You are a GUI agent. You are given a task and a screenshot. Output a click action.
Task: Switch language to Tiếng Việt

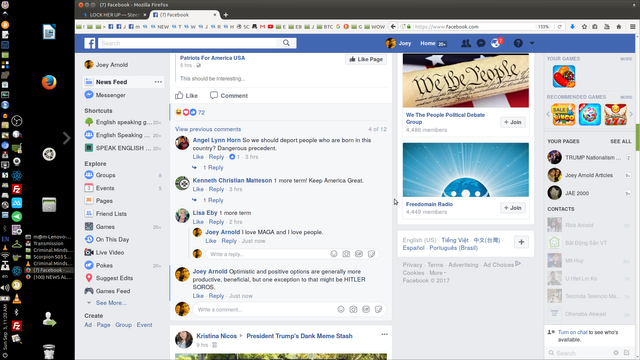455,240
